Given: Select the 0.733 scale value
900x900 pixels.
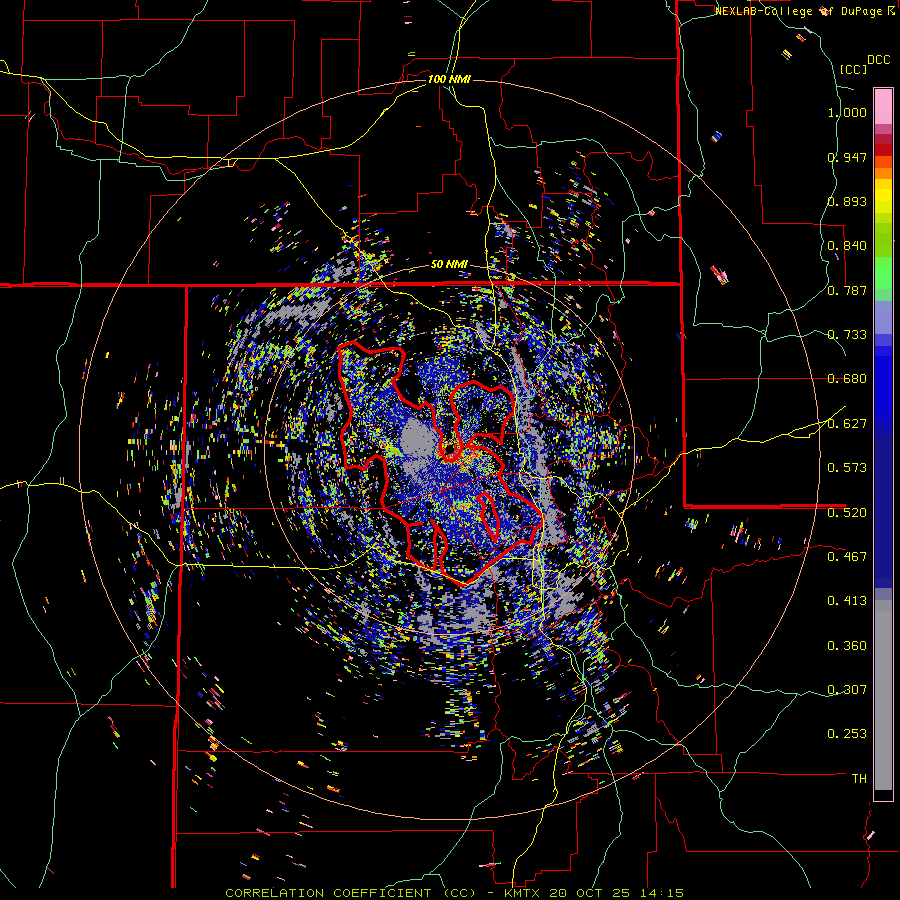Looking at the screenshot, I should [x=847, y=335].
